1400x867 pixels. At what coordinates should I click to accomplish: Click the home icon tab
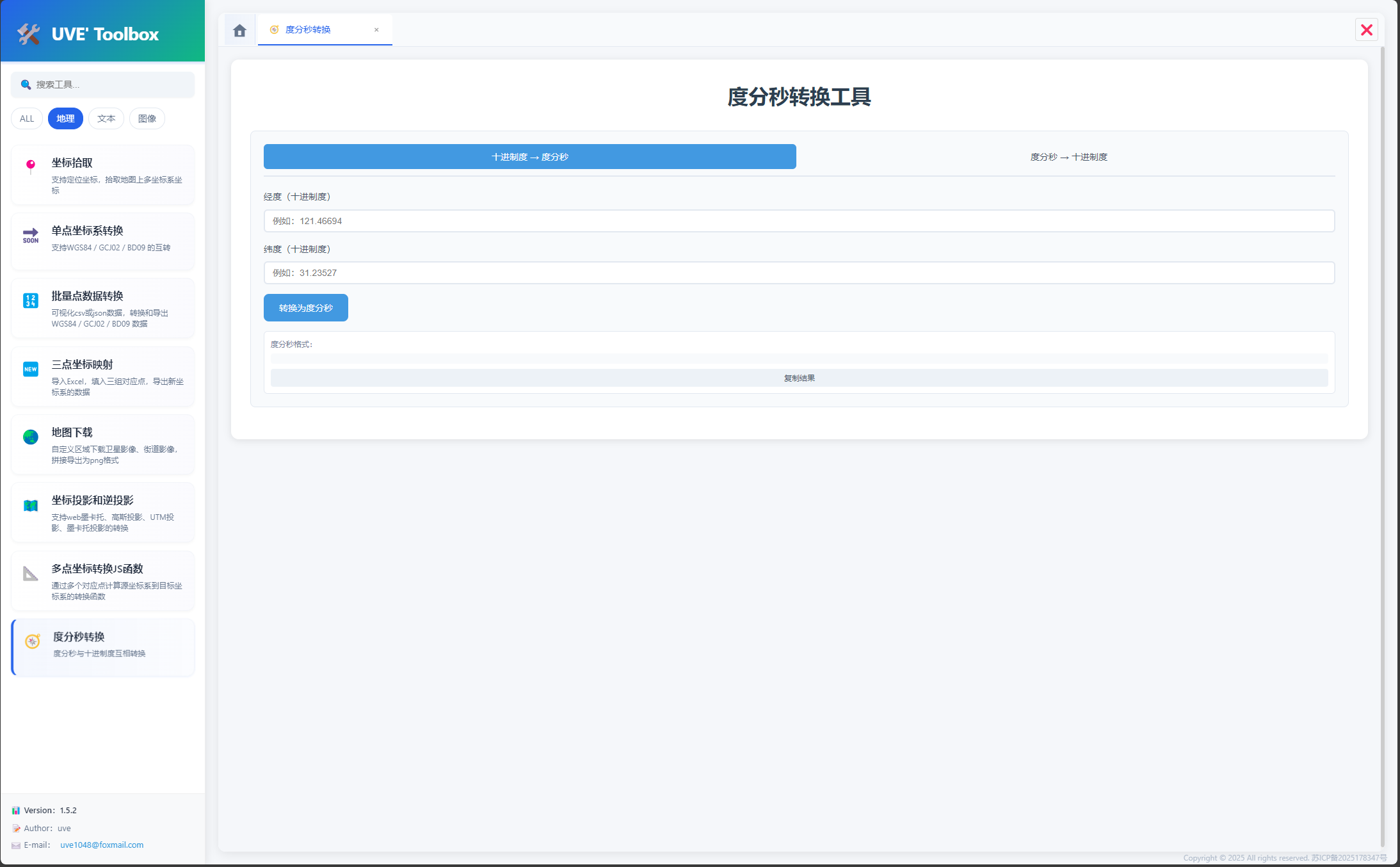coord(239,30)
